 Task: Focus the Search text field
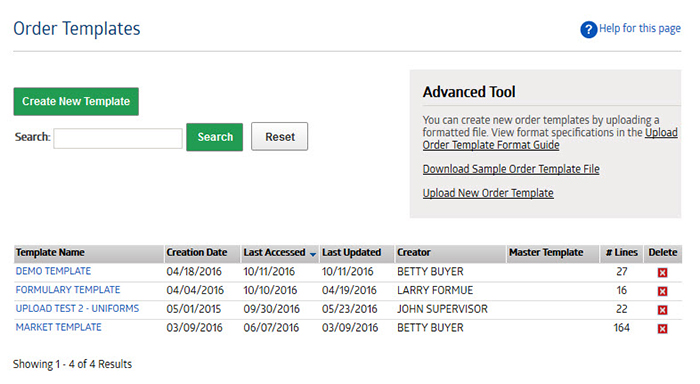click(118, 138)
